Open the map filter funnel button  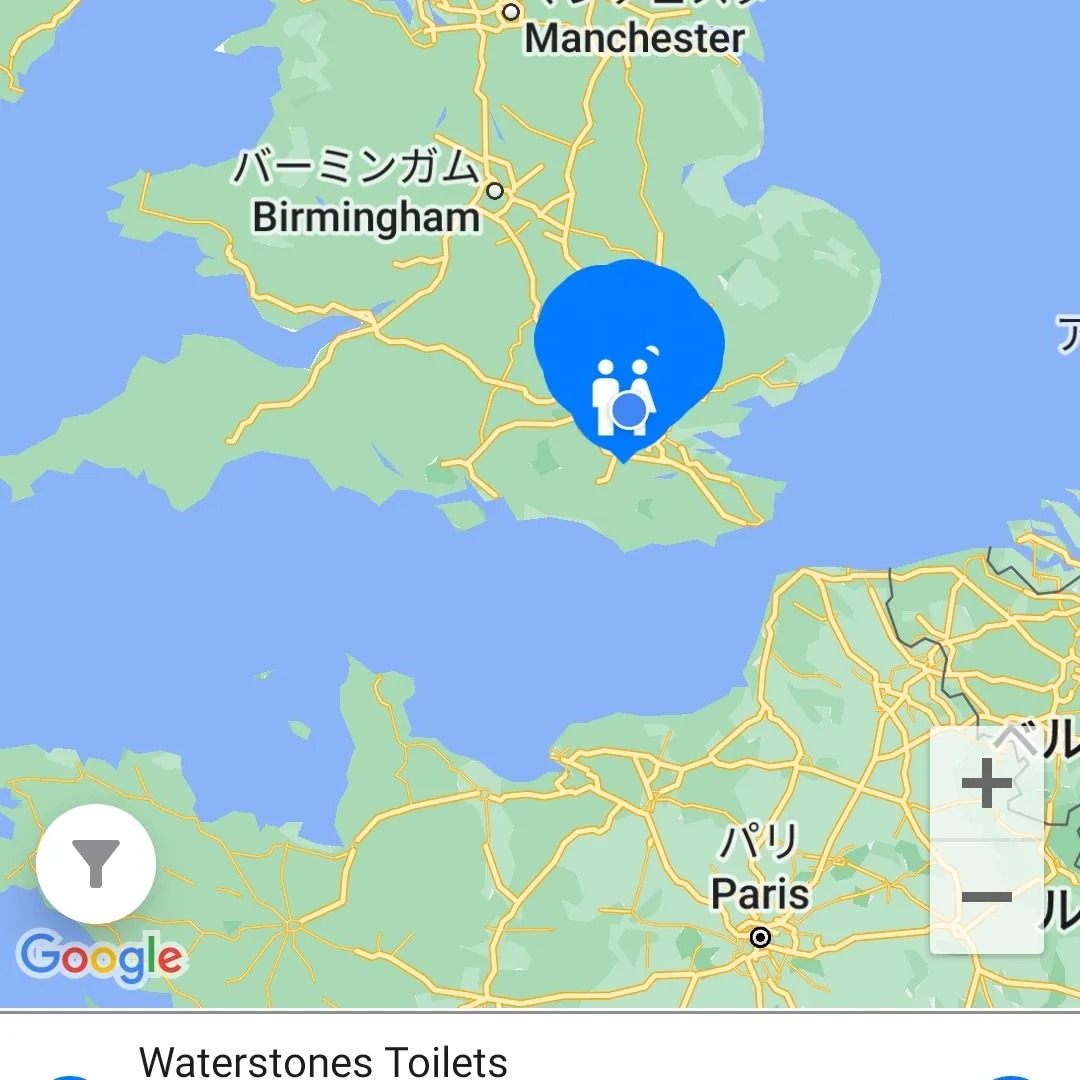click(96, 863)
